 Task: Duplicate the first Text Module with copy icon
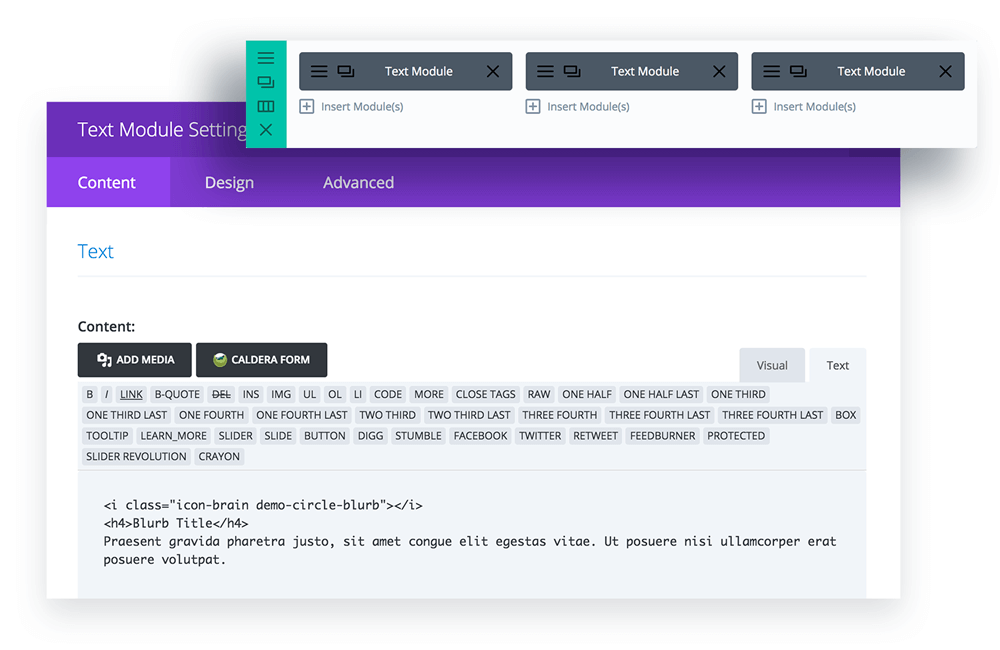pos(346,71)
